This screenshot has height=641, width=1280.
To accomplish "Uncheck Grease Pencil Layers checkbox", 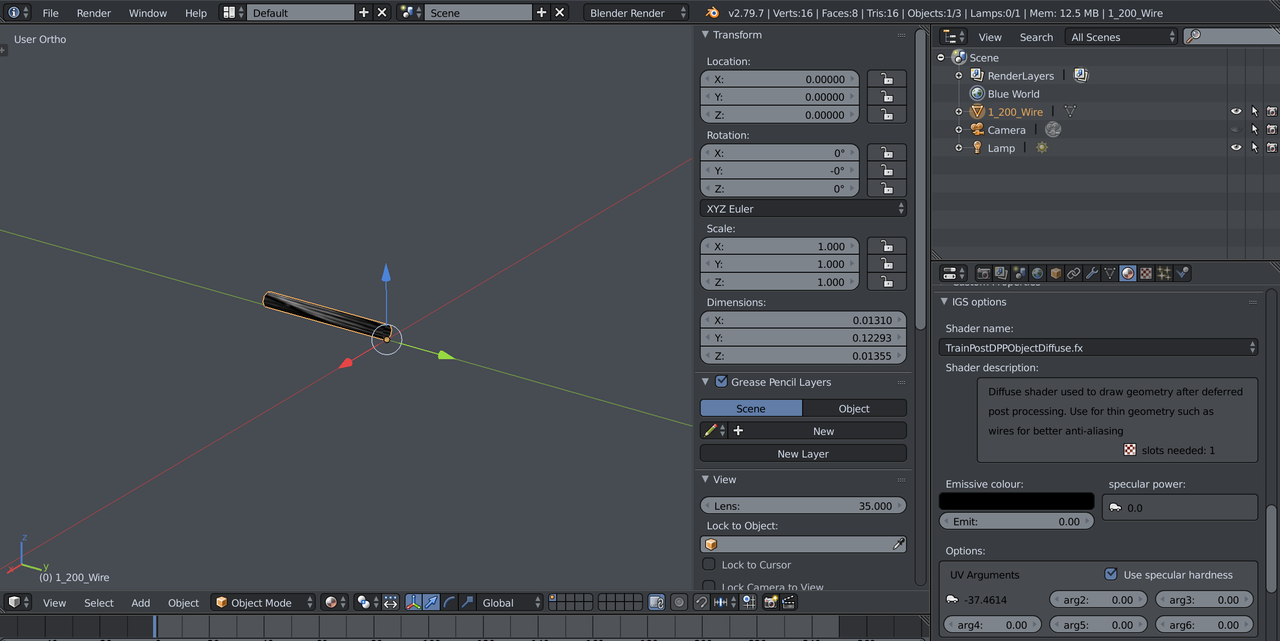I will (x=721, y=381).
